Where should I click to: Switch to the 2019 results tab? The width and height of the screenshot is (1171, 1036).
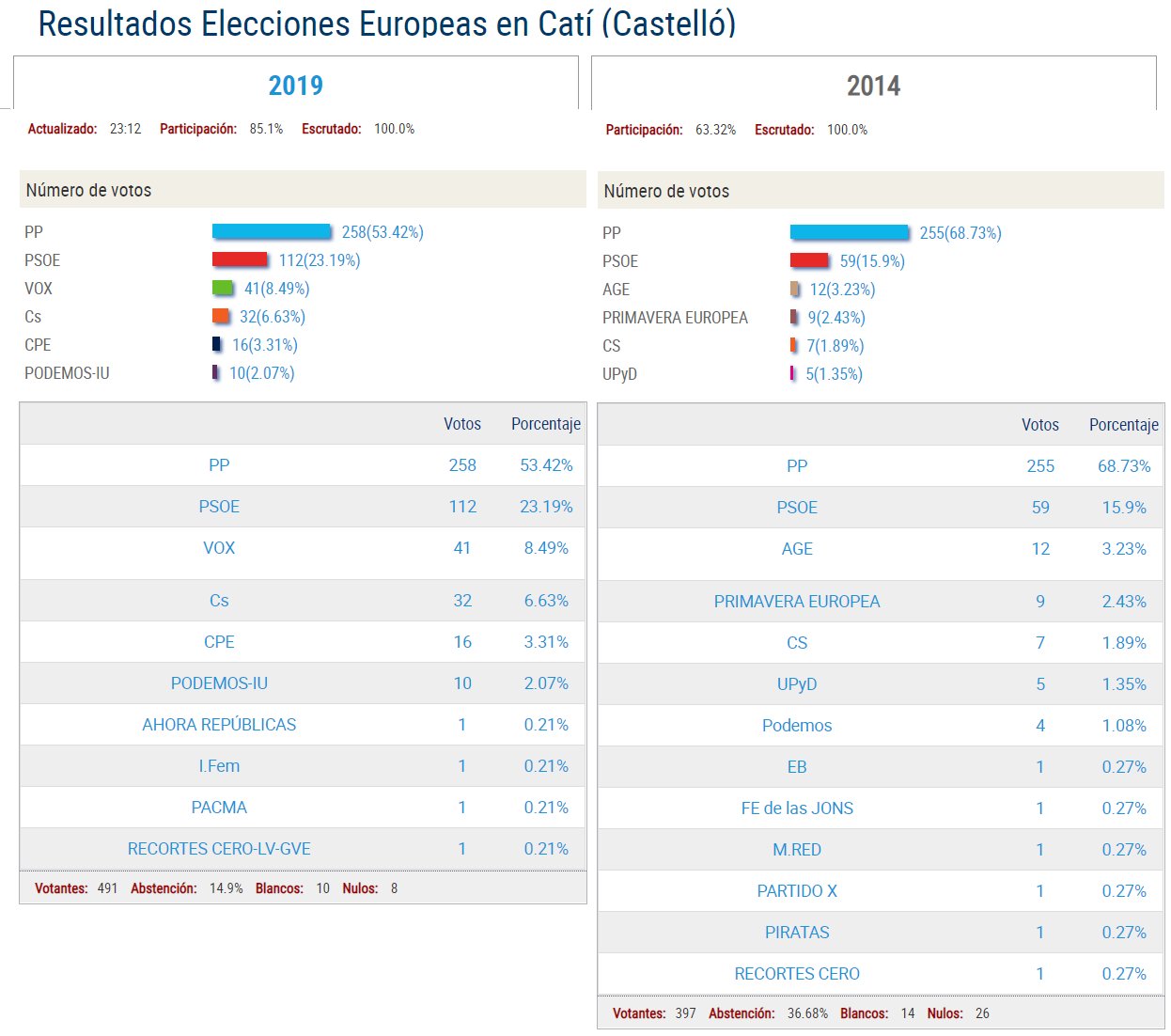coord(296,86)
